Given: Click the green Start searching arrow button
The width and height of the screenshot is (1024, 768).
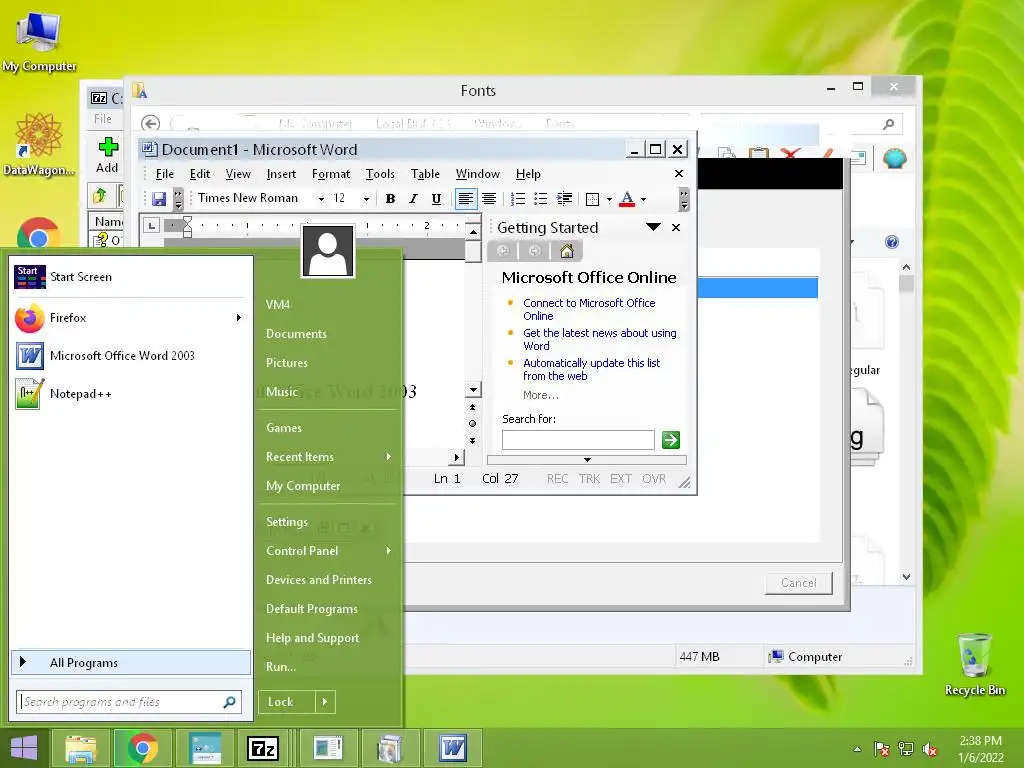Looking at the screenshot, I should tap(671, 440).
